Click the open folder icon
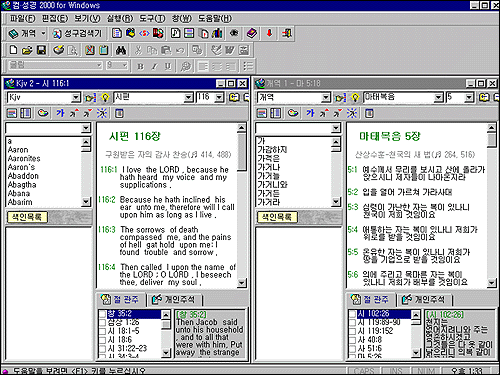Viewport: 500px width, 375px height. (27, 50)
